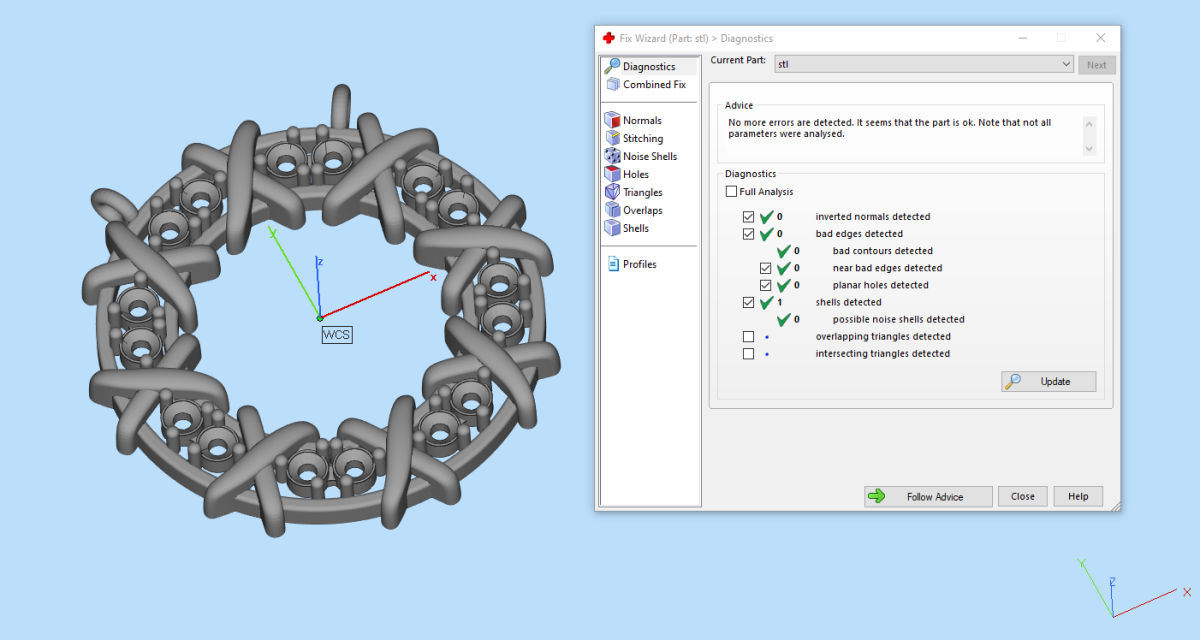Click the Help button

tap(1077, 496)
